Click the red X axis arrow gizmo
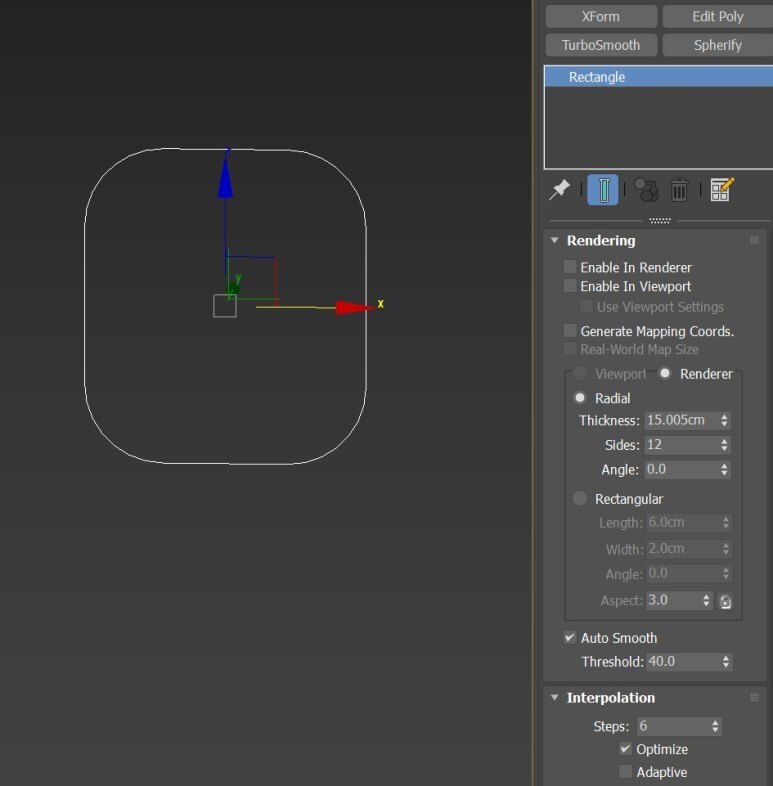 [x=355, y=308]
